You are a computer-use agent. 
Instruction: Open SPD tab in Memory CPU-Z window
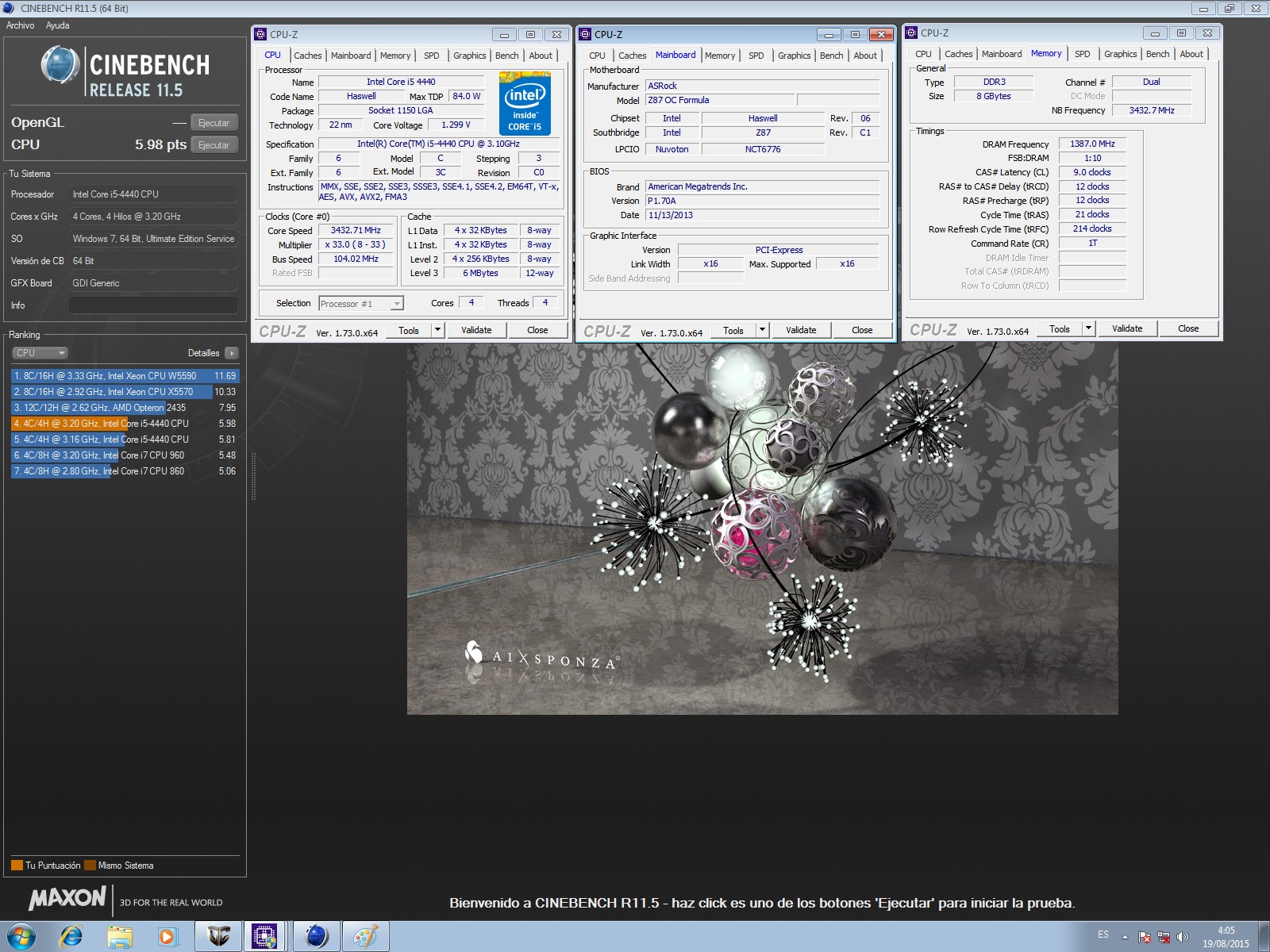1082,54
